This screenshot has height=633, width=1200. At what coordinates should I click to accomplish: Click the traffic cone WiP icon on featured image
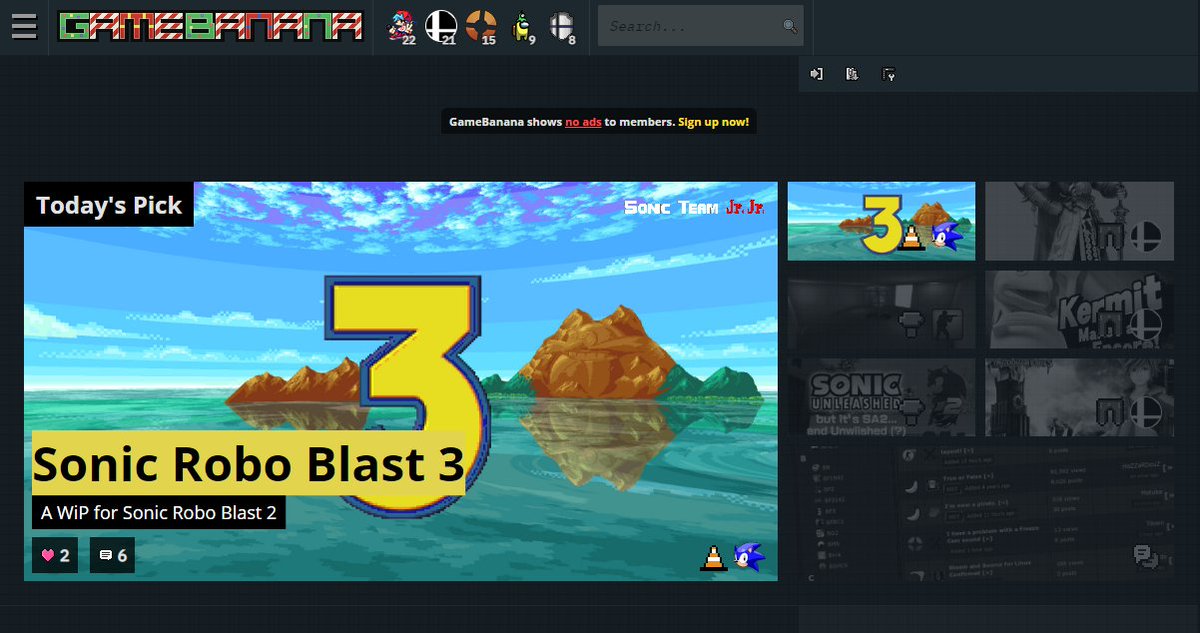tap(713, 558)
